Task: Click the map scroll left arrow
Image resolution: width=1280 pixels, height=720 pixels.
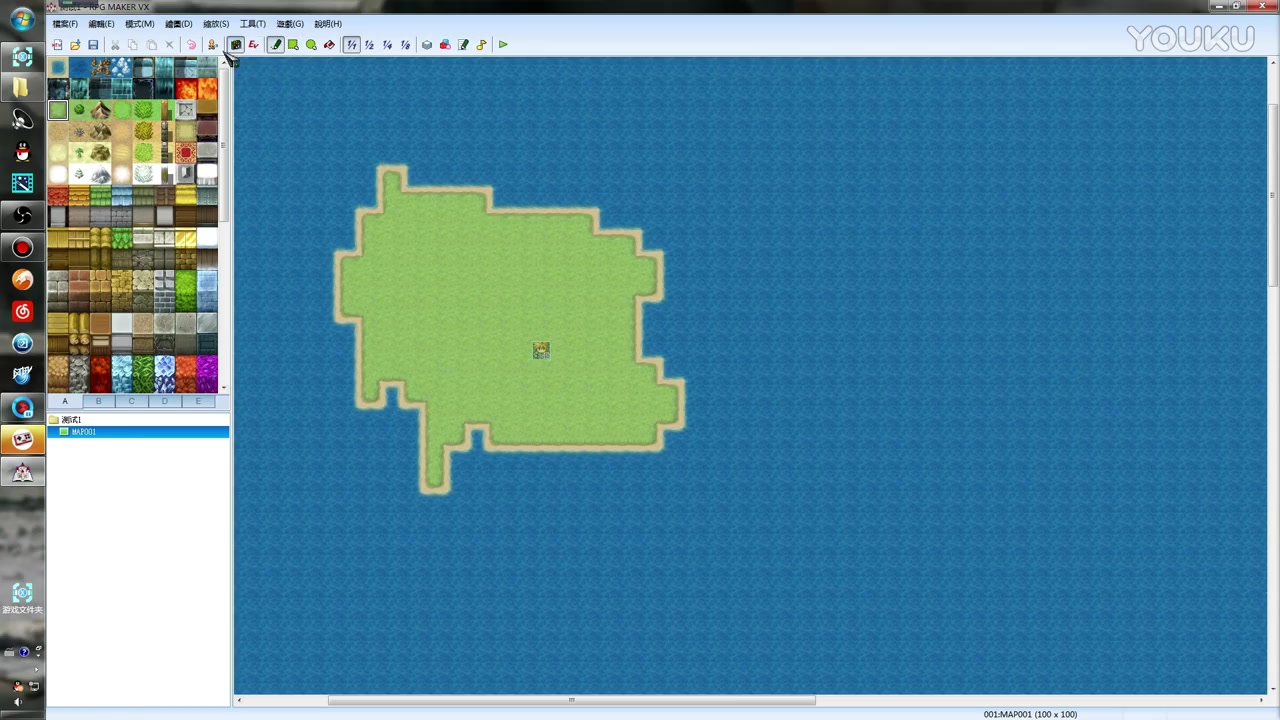Action: coord(239,700)
